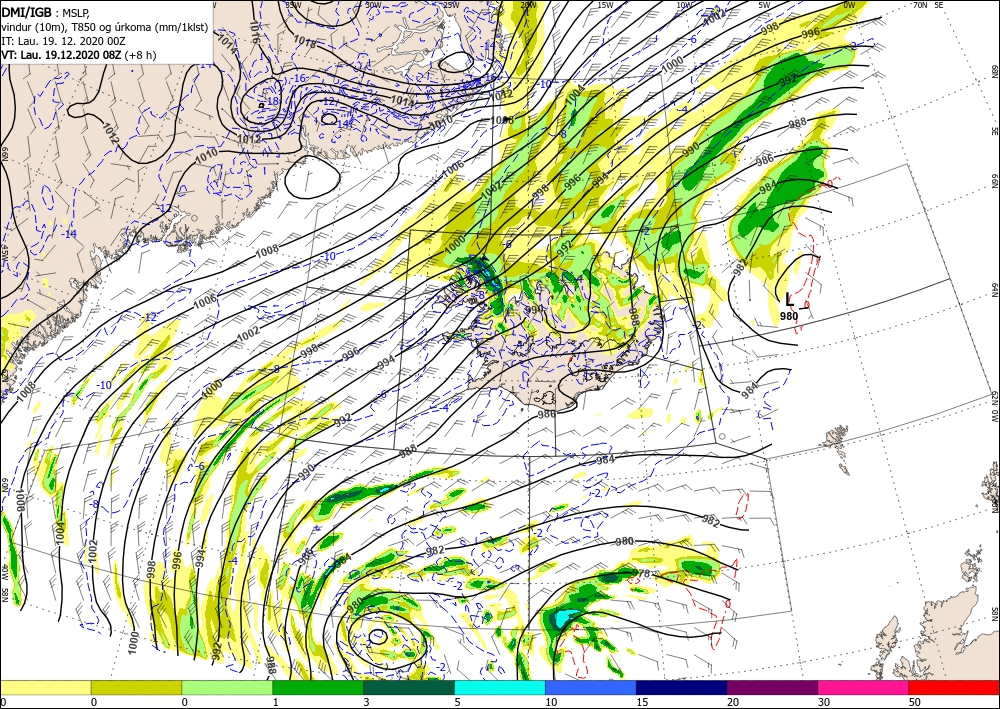The image size is (1000, 709).
Task: Pick the light green legend swatch
Action: (x=227, y=687)
